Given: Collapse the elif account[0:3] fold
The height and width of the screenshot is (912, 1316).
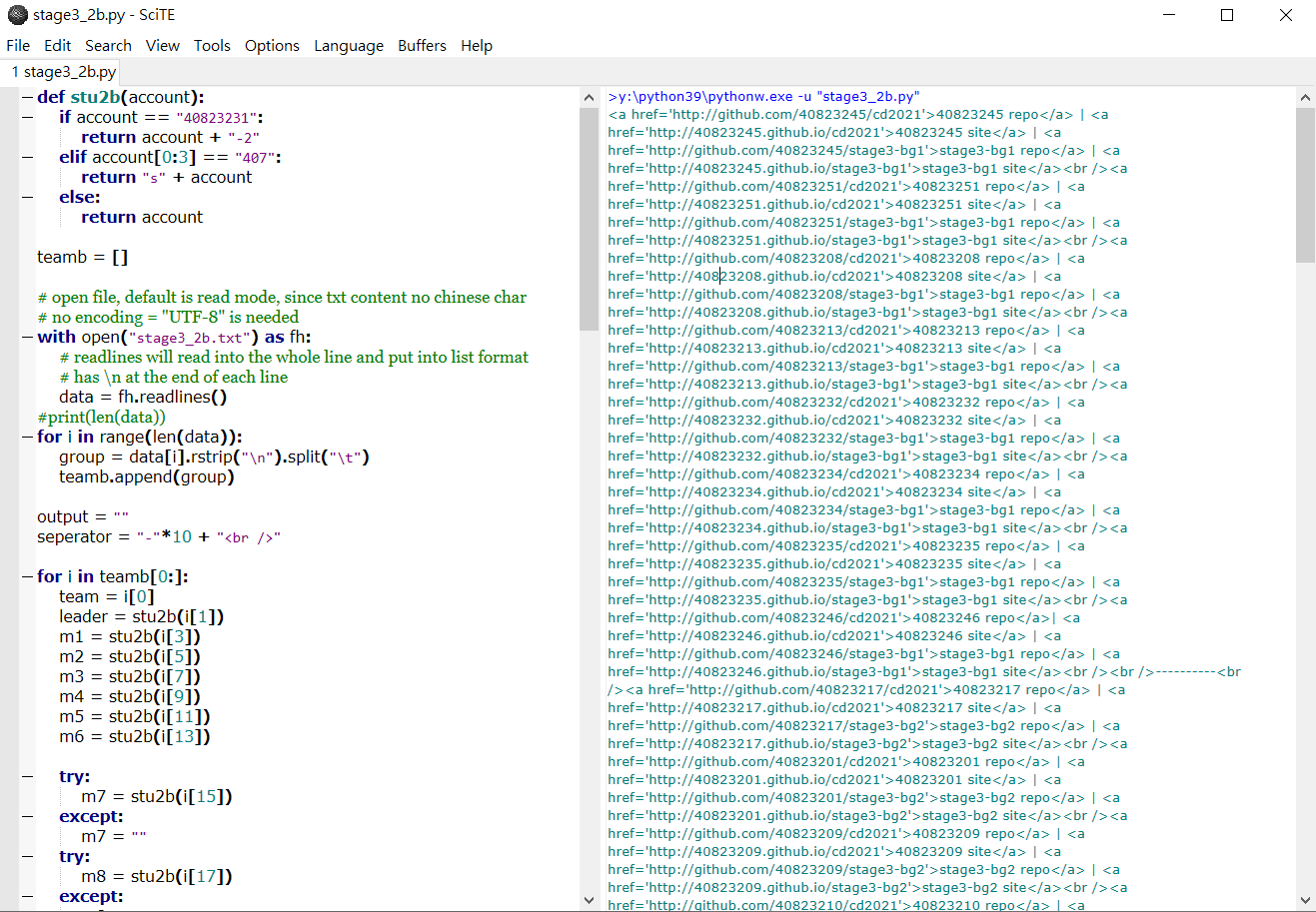Looking at the screenshot, I should coord(28,157).
